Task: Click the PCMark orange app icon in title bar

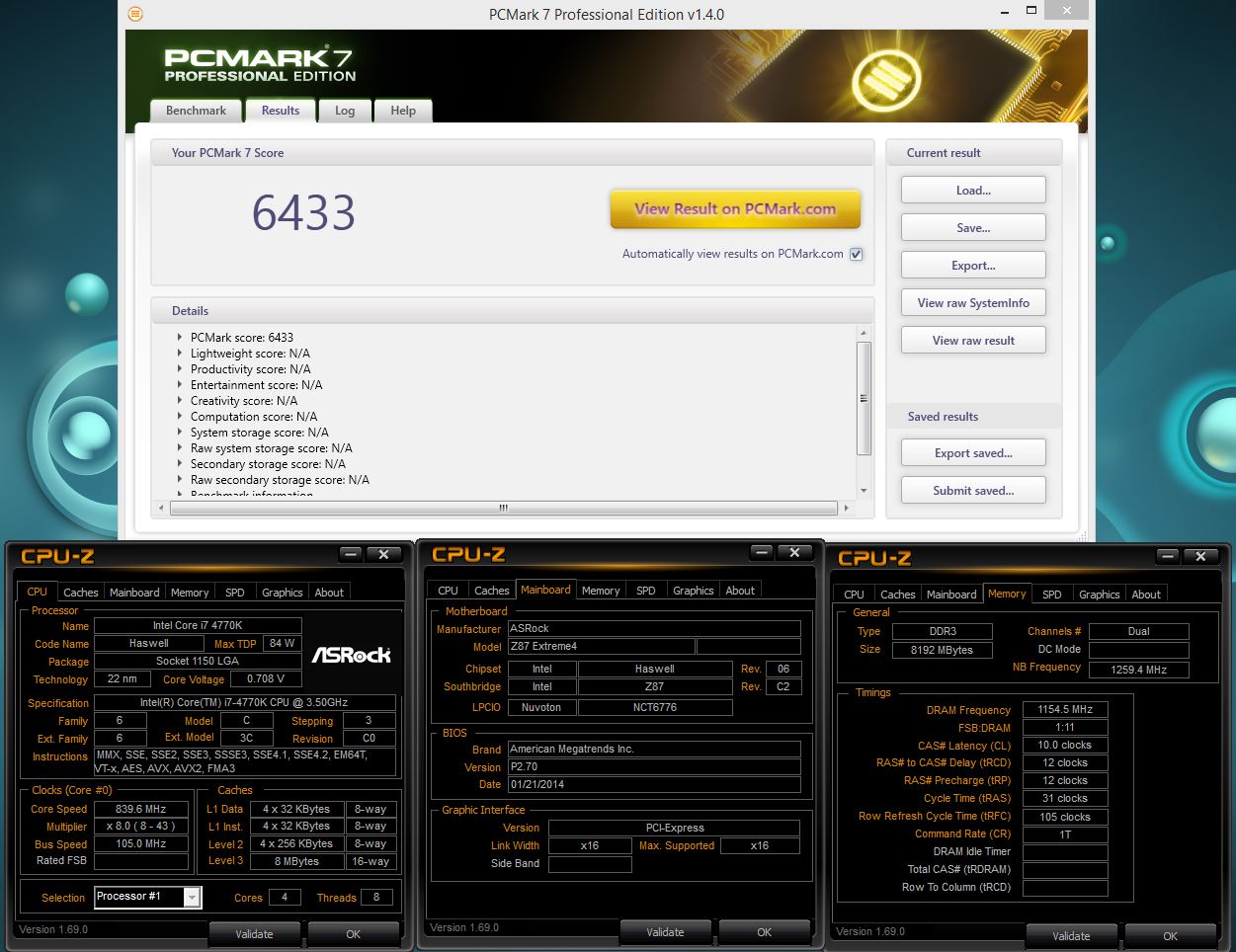Action: pos(136,14)
